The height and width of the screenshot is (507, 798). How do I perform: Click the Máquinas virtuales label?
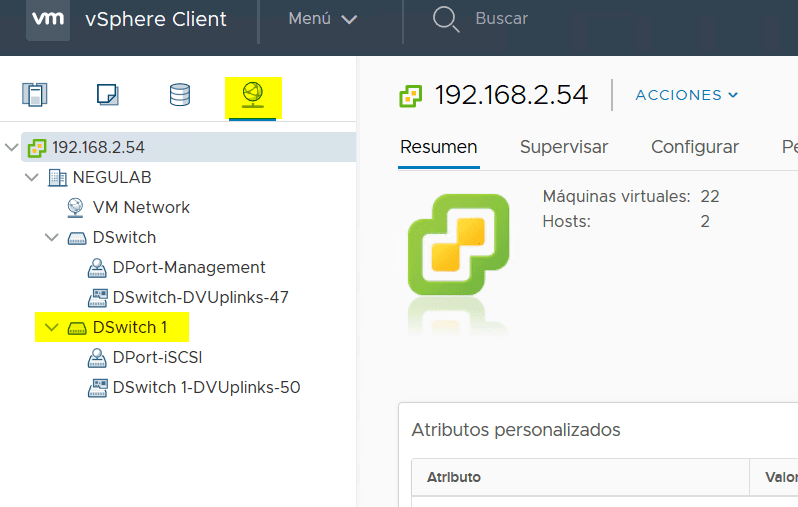(616, 196)
